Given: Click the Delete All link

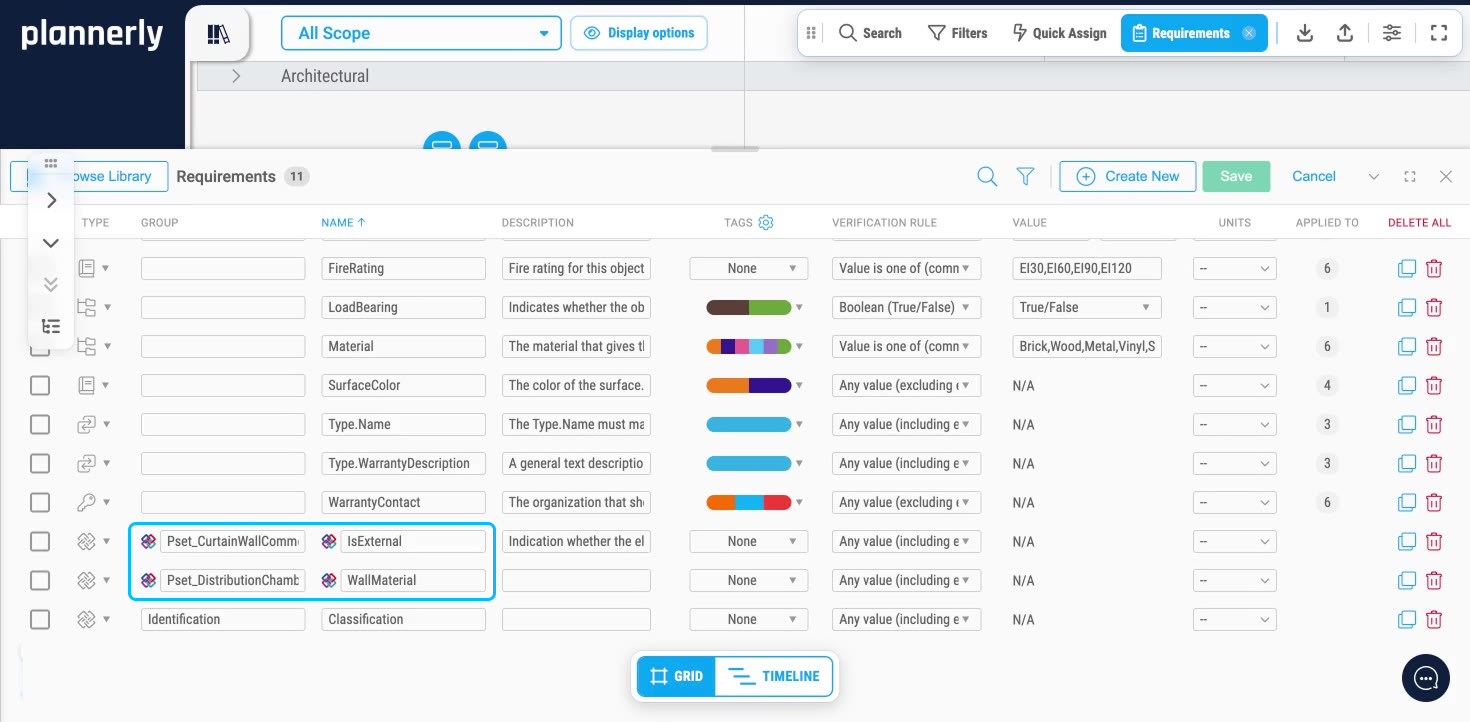Looking at the screenshot, I should tap(1419, 222).
